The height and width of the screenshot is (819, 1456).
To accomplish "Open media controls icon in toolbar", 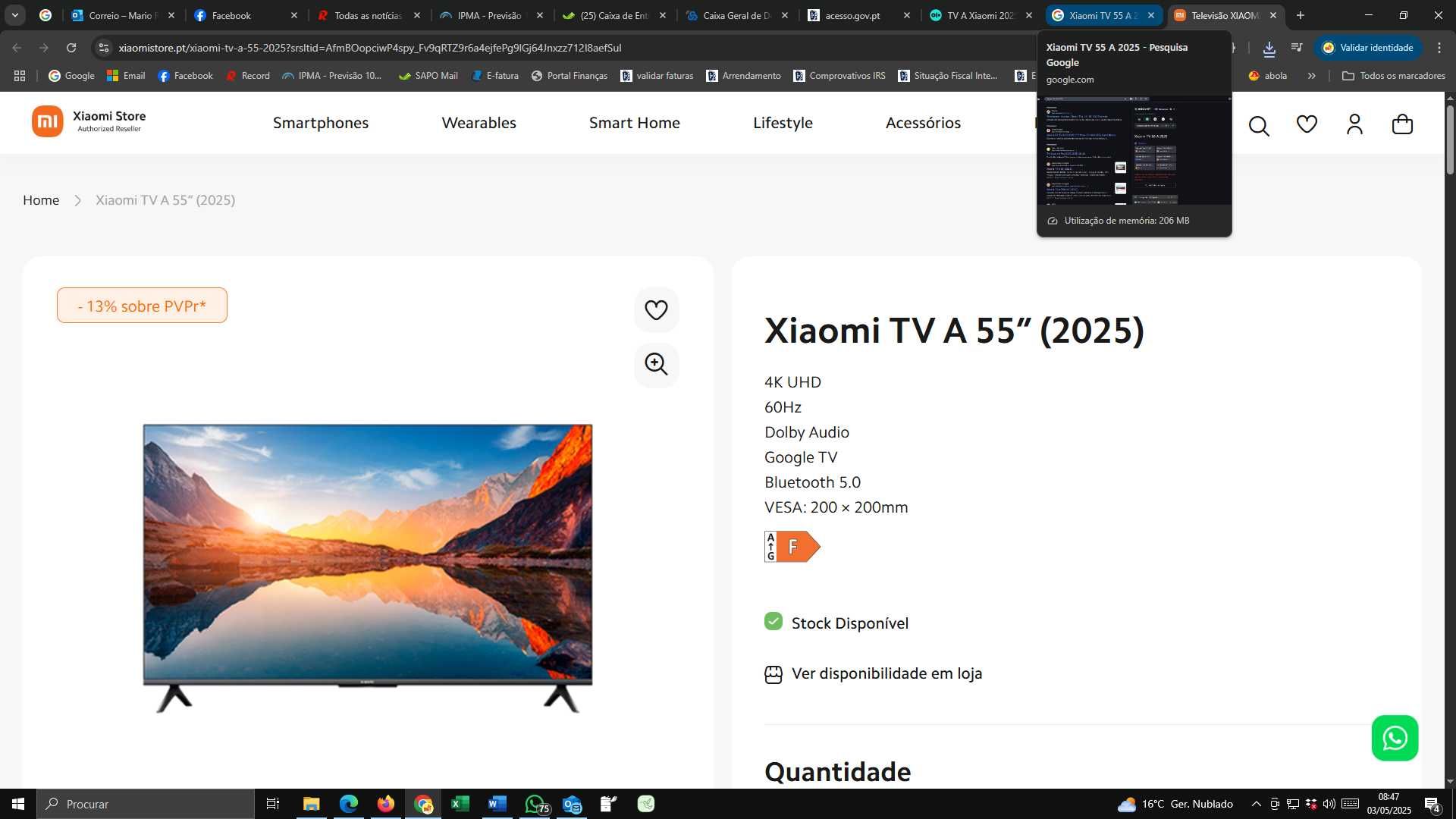I will [1297, 48].
